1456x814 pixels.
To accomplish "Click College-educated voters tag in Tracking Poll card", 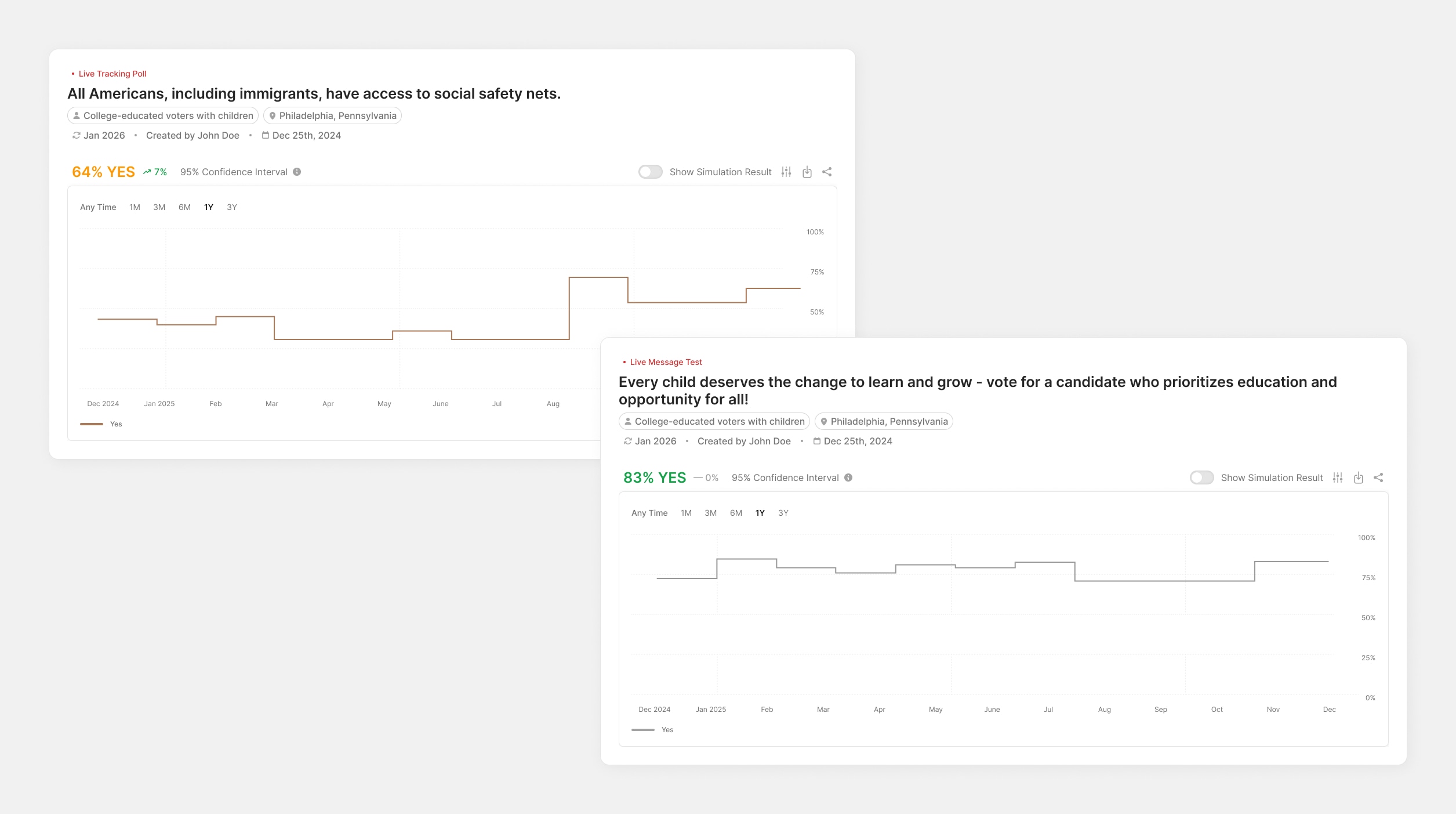I will [x=163, y=115].
